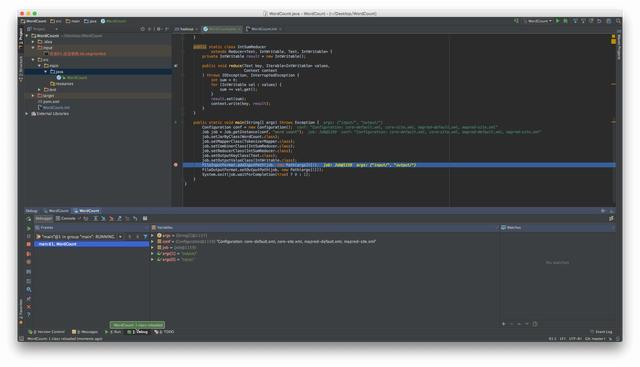Expand the conf variable in Variables
The height and width of the screenshot is (367, 640).
click(153, 242)
